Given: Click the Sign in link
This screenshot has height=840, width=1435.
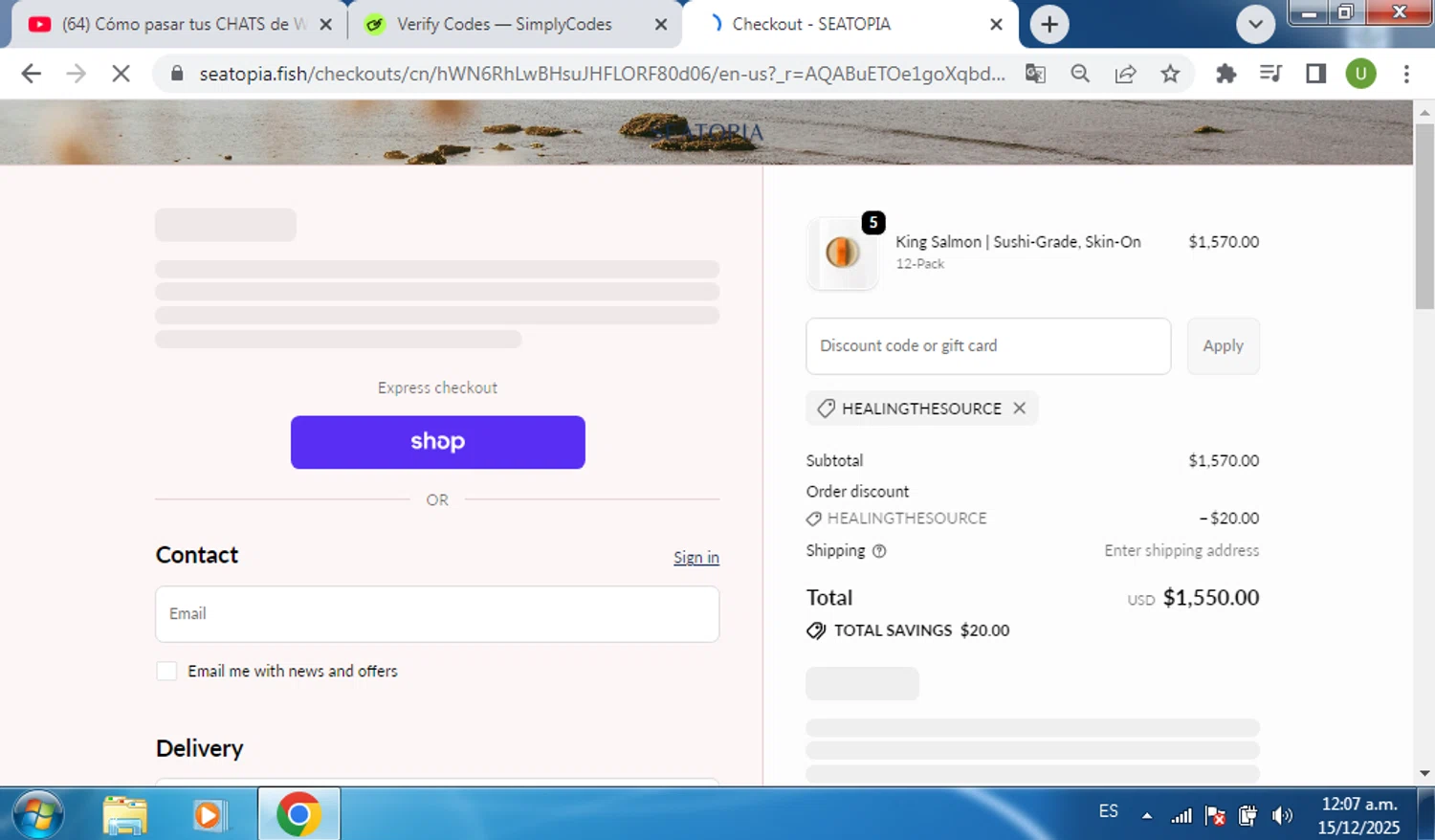Looking at the screenshot, I should pos(695,558).
